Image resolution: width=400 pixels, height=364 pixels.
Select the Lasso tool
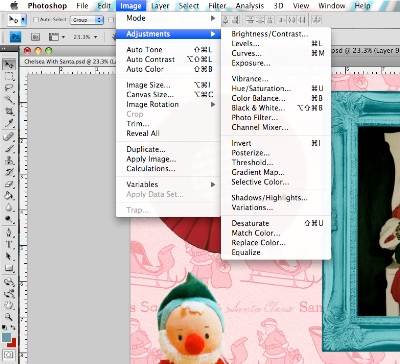coord(9,88)
